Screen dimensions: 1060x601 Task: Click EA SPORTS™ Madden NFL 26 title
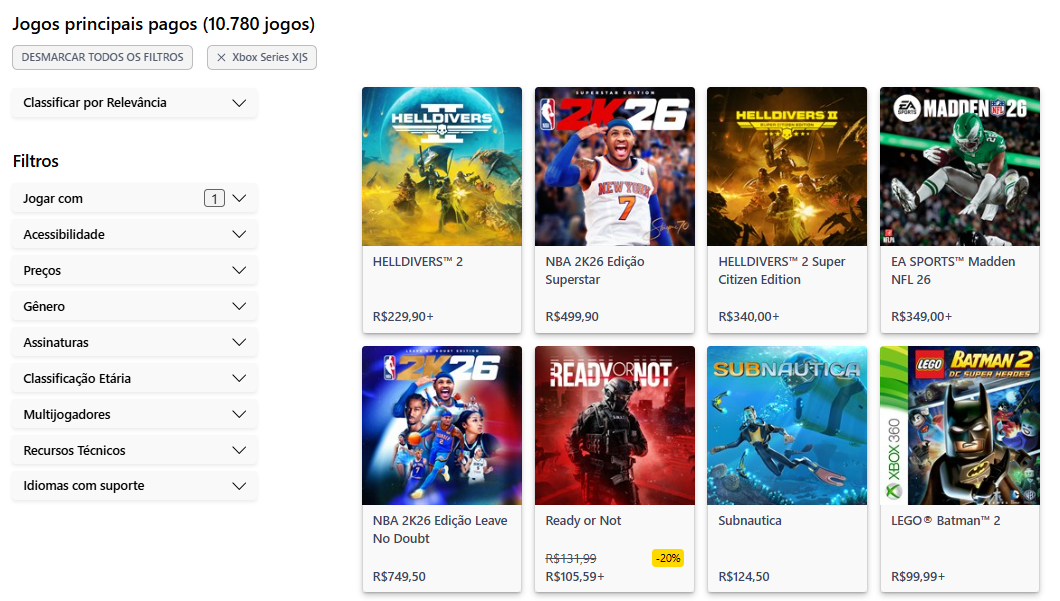(953, 270)
